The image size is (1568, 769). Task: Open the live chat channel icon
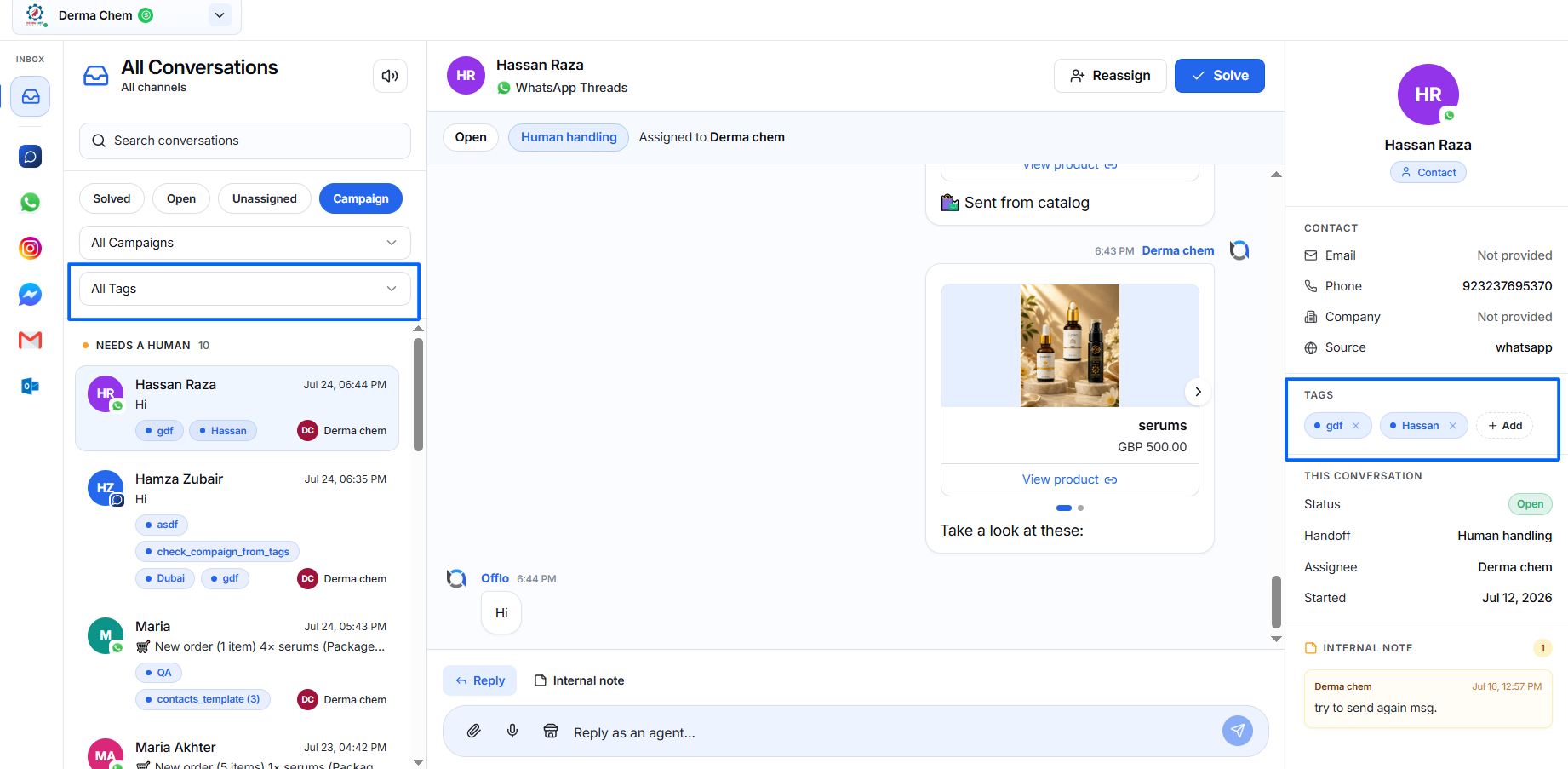coord(31,156)
